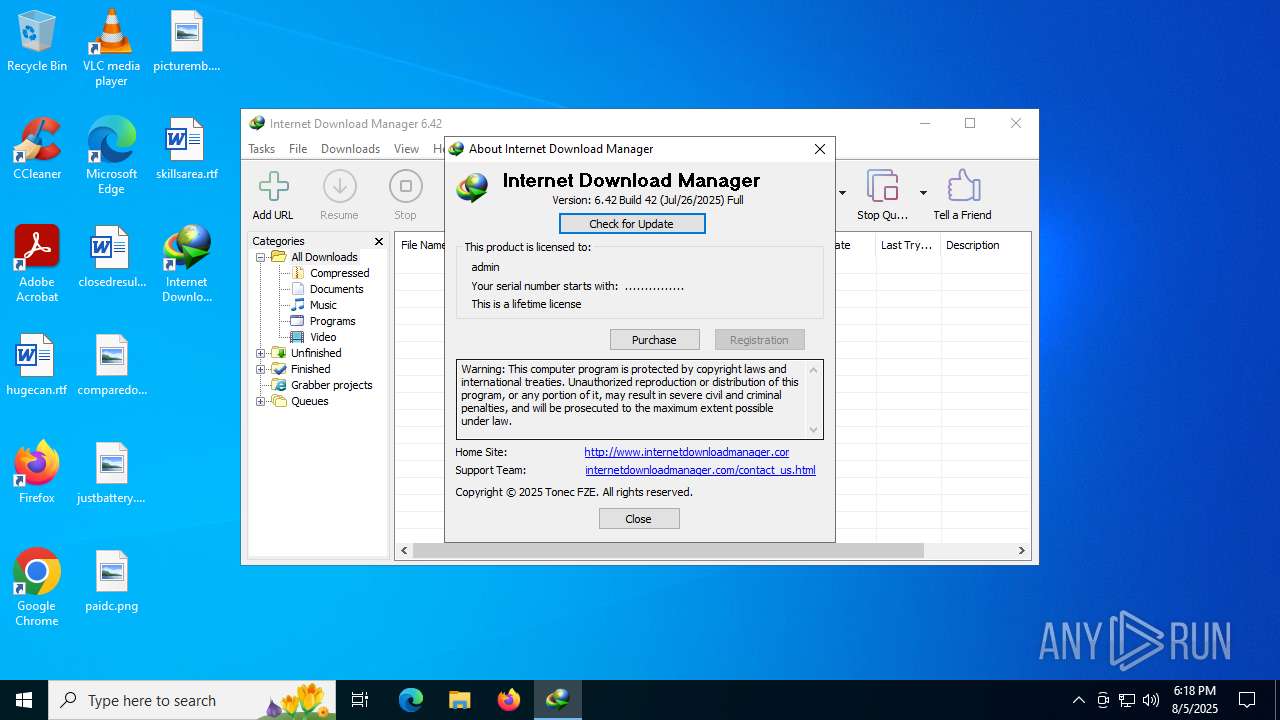Viewport: 1280px width, 720px height.
Task: Click the Registration button
Action: pos(759,340)
